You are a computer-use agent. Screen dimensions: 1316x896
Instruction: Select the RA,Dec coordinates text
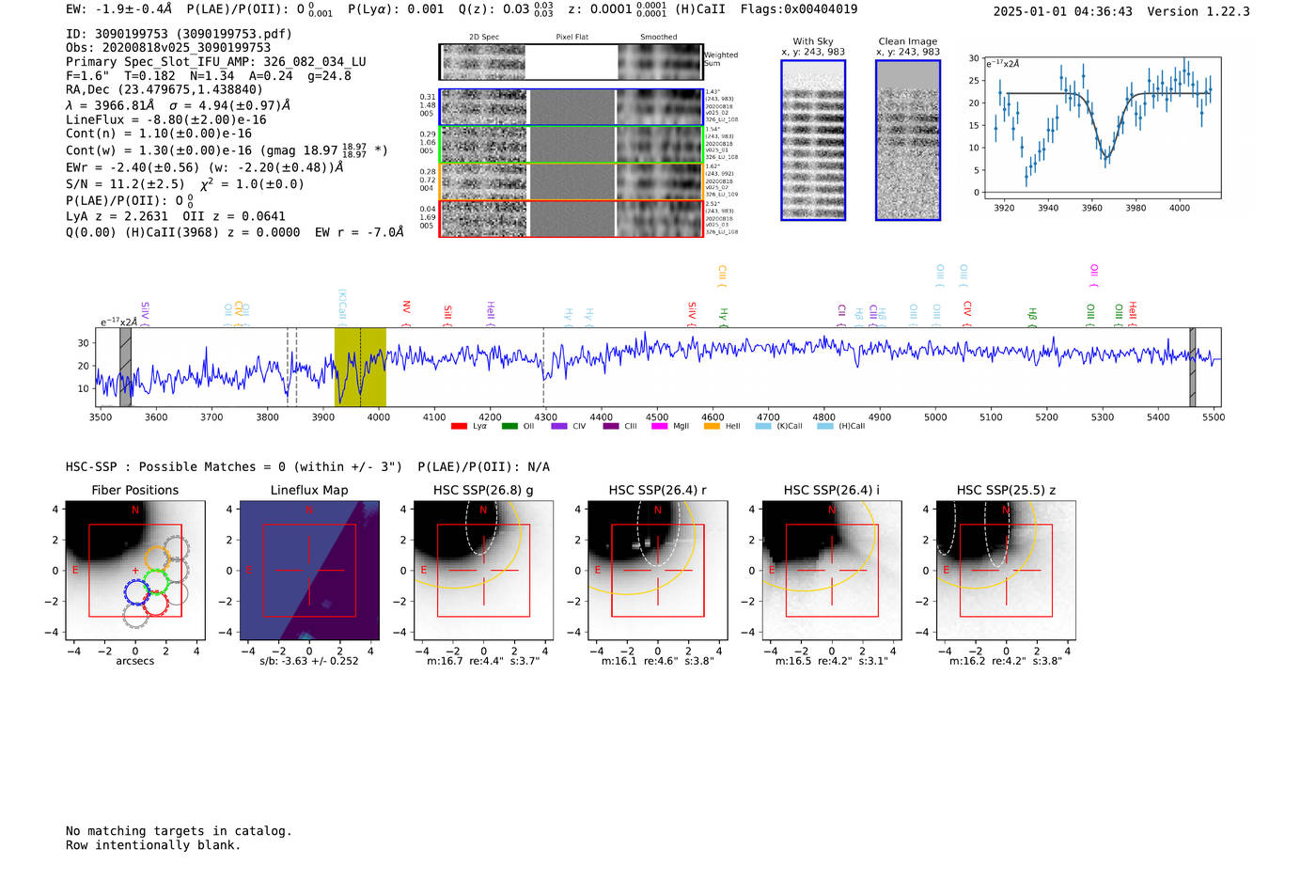[x=164, y=90]
